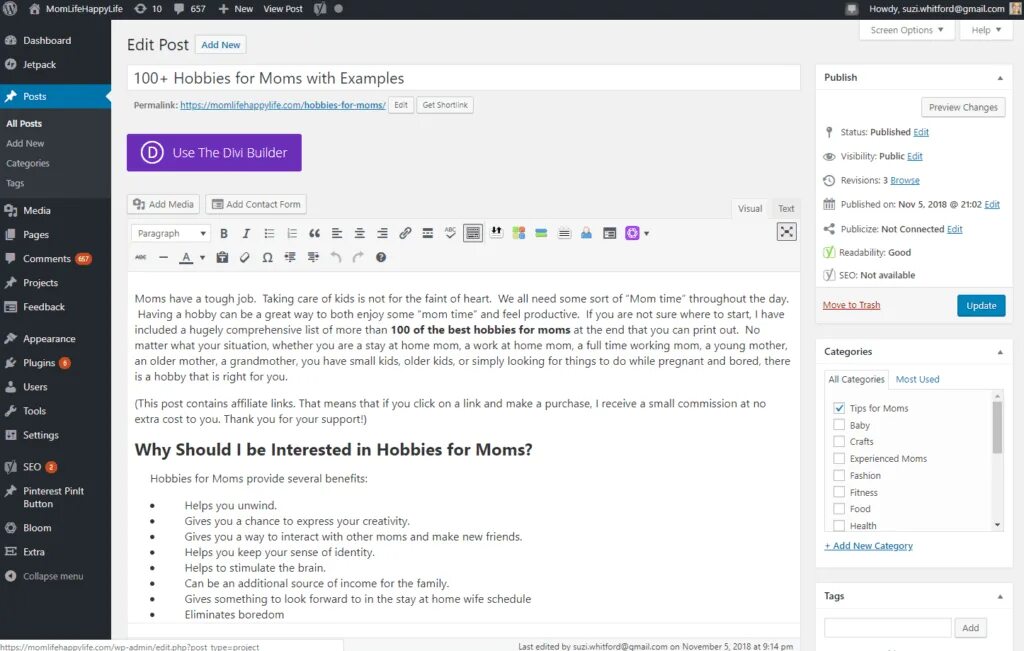Screen dimensions: 1024x651
Task: Select the All Categories tab
Action: point(856,379)
